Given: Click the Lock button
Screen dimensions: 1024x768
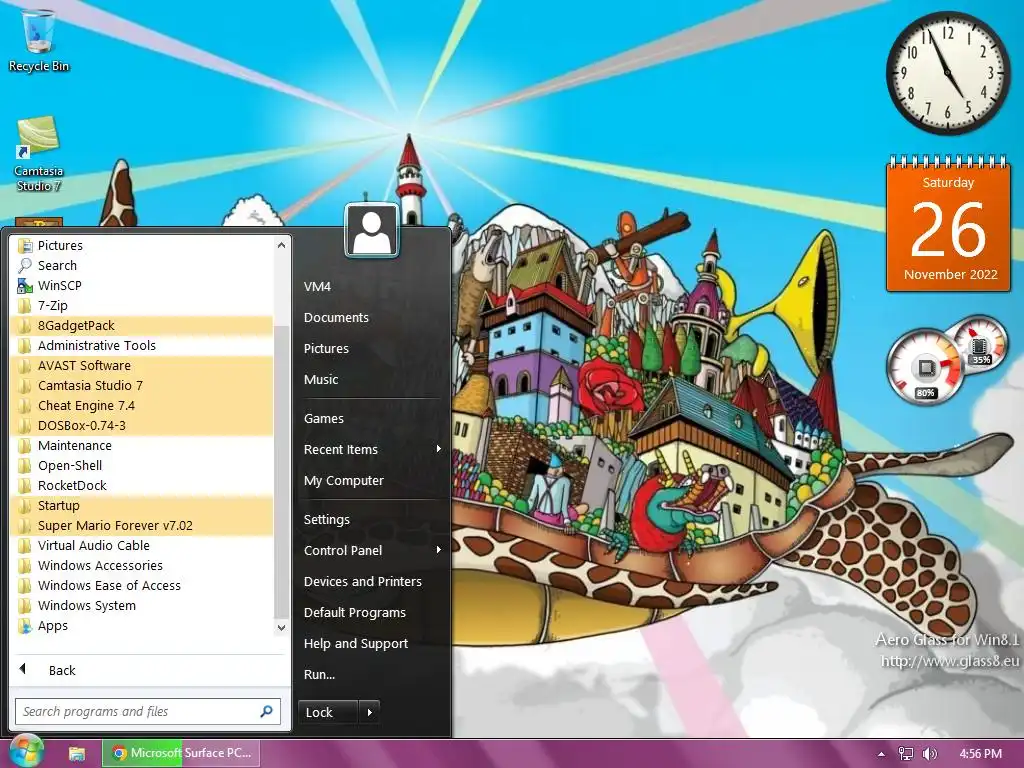Looking at the screenshot, I should tap(327, 712).
